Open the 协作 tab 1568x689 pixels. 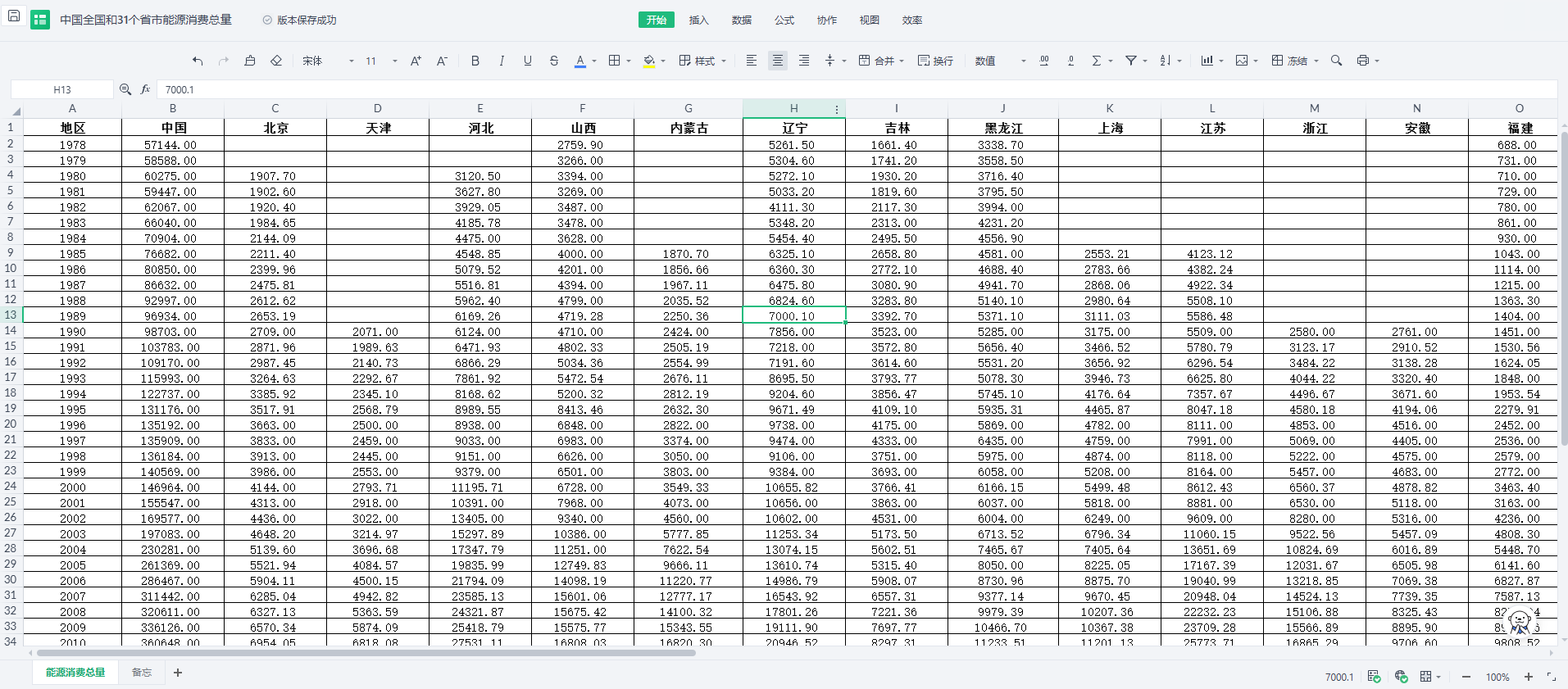pyautogui.click(x=827, y=20)
